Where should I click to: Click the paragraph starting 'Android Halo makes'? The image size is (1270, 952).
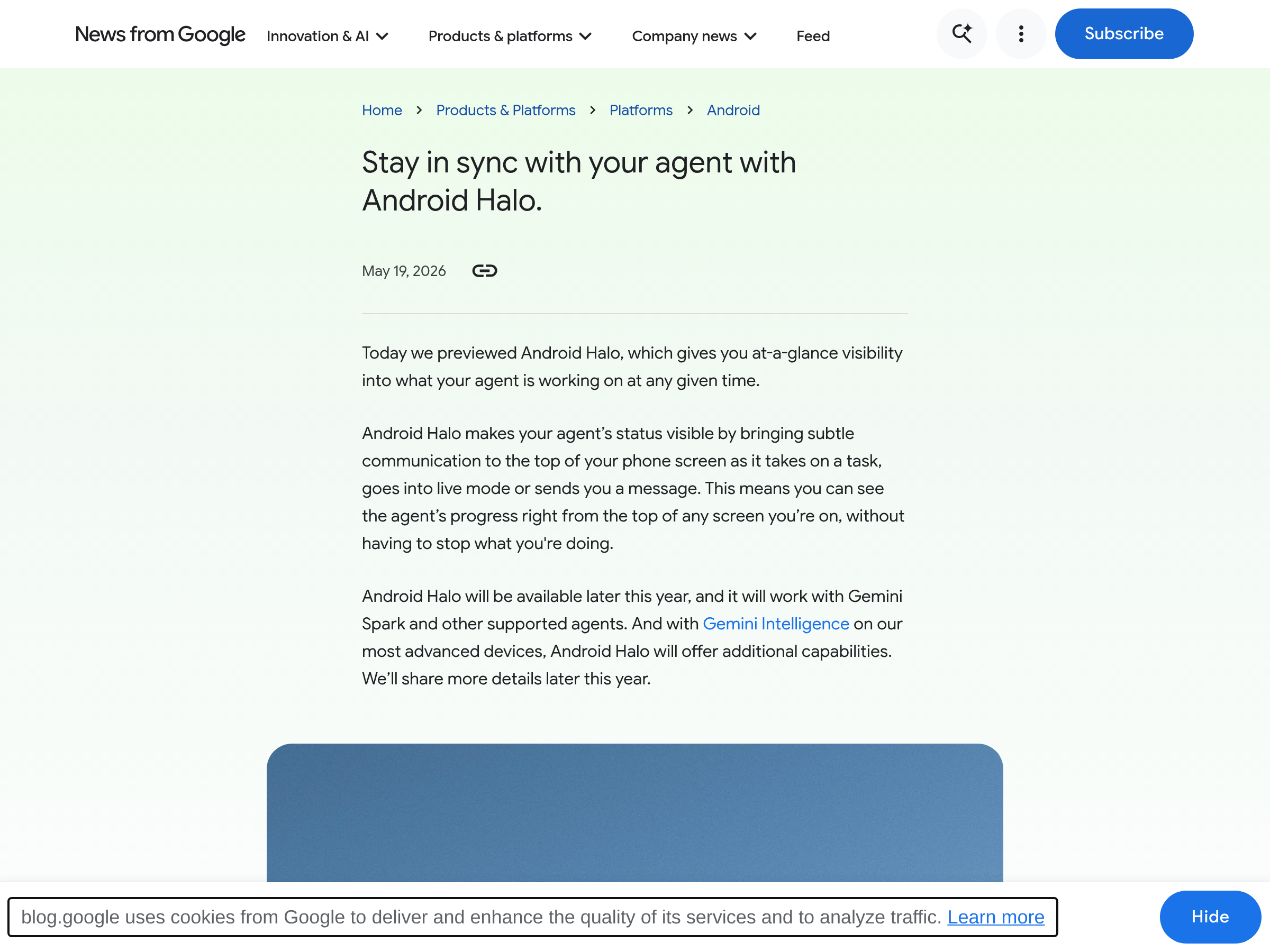pyautogui.click(x=633, y=488)
